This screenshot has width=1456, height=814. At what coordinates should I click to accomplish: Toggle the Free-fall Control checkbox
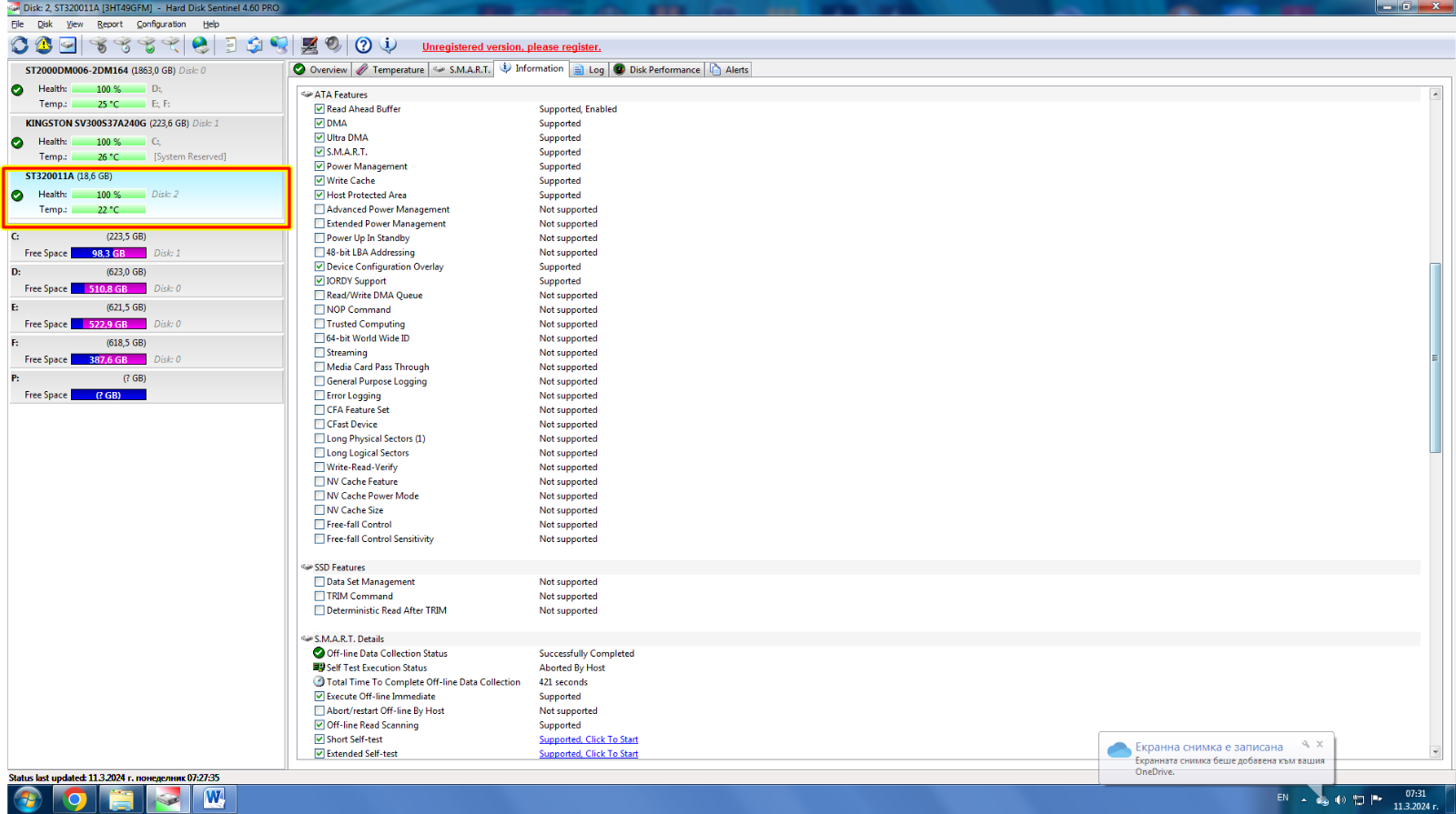[319, 525]
